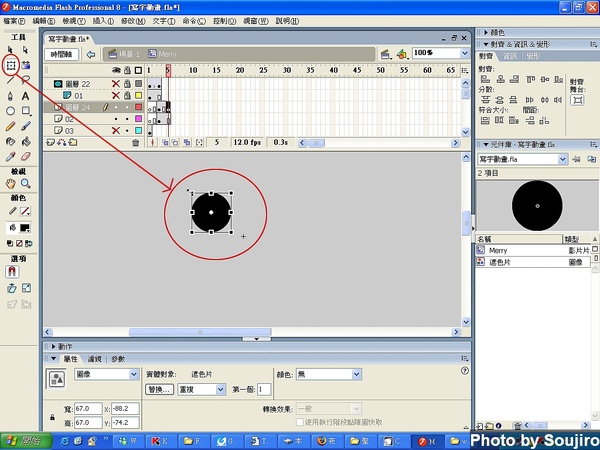Click the Swap symbol button
600x450 pixels.
click(160, 390)
